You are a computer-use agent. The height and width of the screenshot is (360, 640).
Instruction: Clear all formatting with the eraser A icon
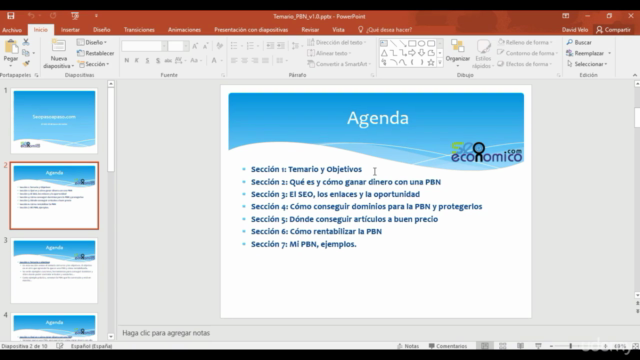tap(220, 46)
